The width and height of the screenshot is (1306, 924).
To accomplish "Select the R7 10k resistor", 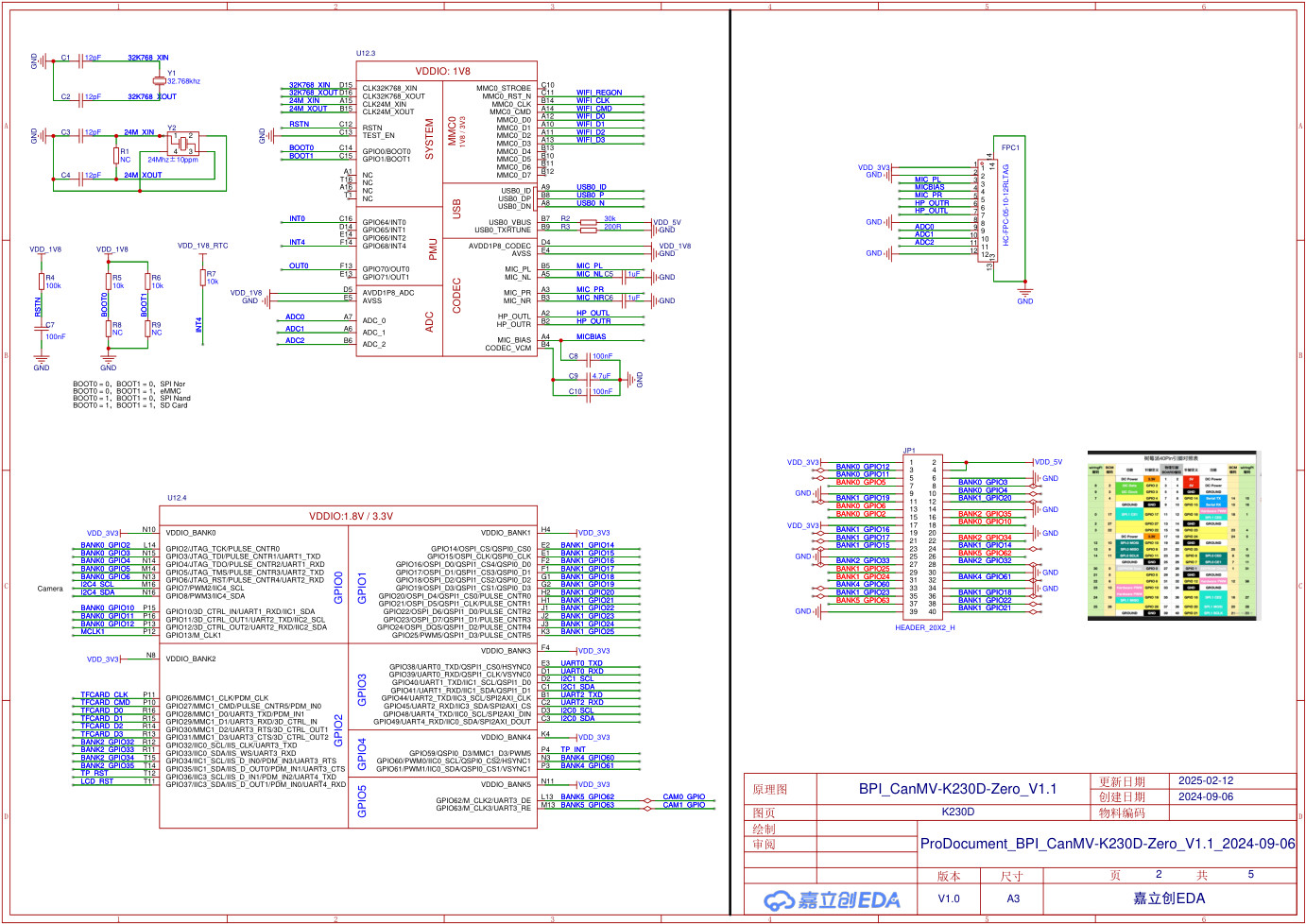I will tap(202, 277).
